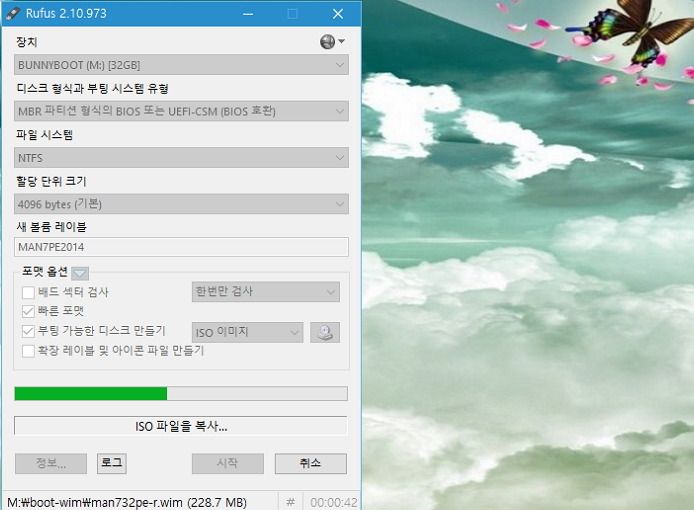Close the Rufus 2.10.973 window
The image size is (694, 510).
pyautogui.click(x=338, y=14)
